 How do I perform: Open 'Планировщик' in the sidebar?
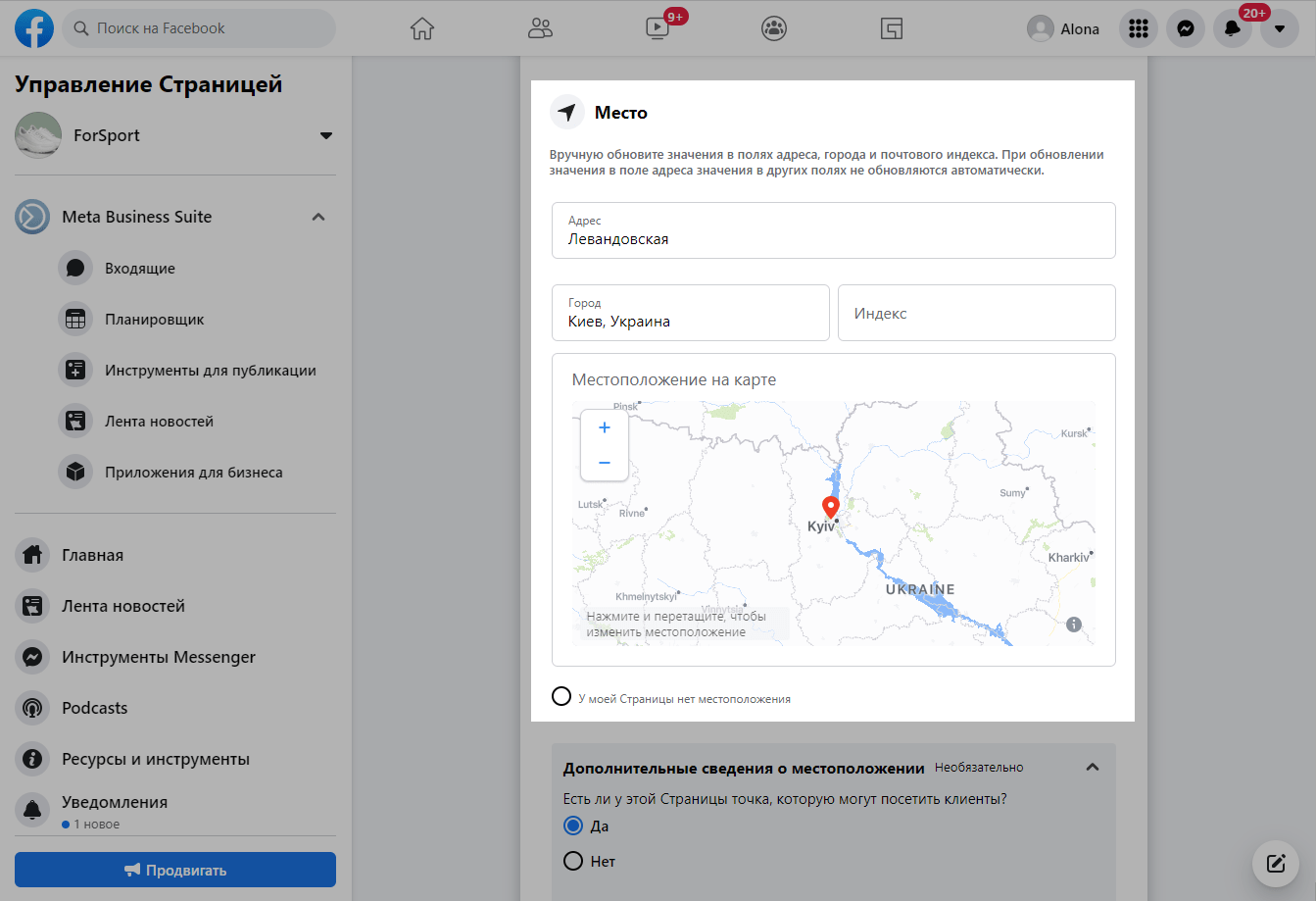click(154, 320)
